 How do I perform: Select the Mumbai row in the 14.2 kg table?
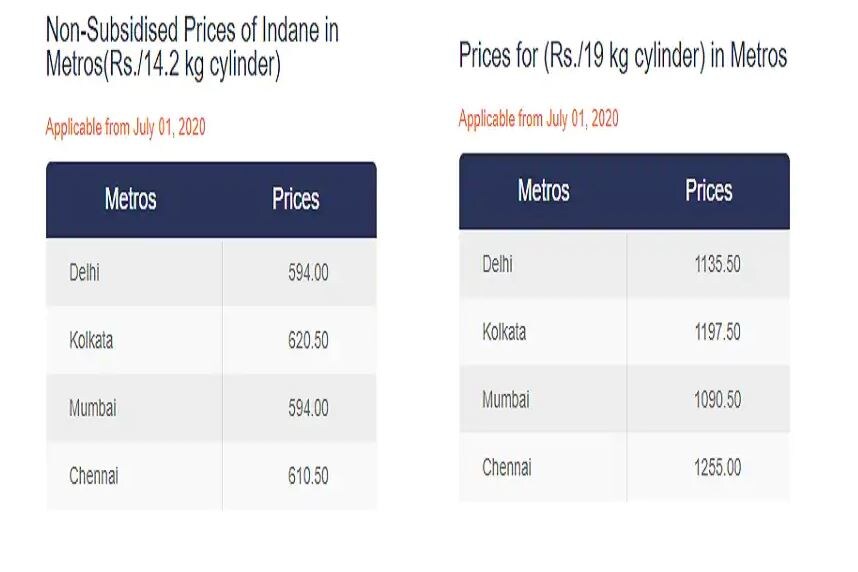tap(211, 408)
